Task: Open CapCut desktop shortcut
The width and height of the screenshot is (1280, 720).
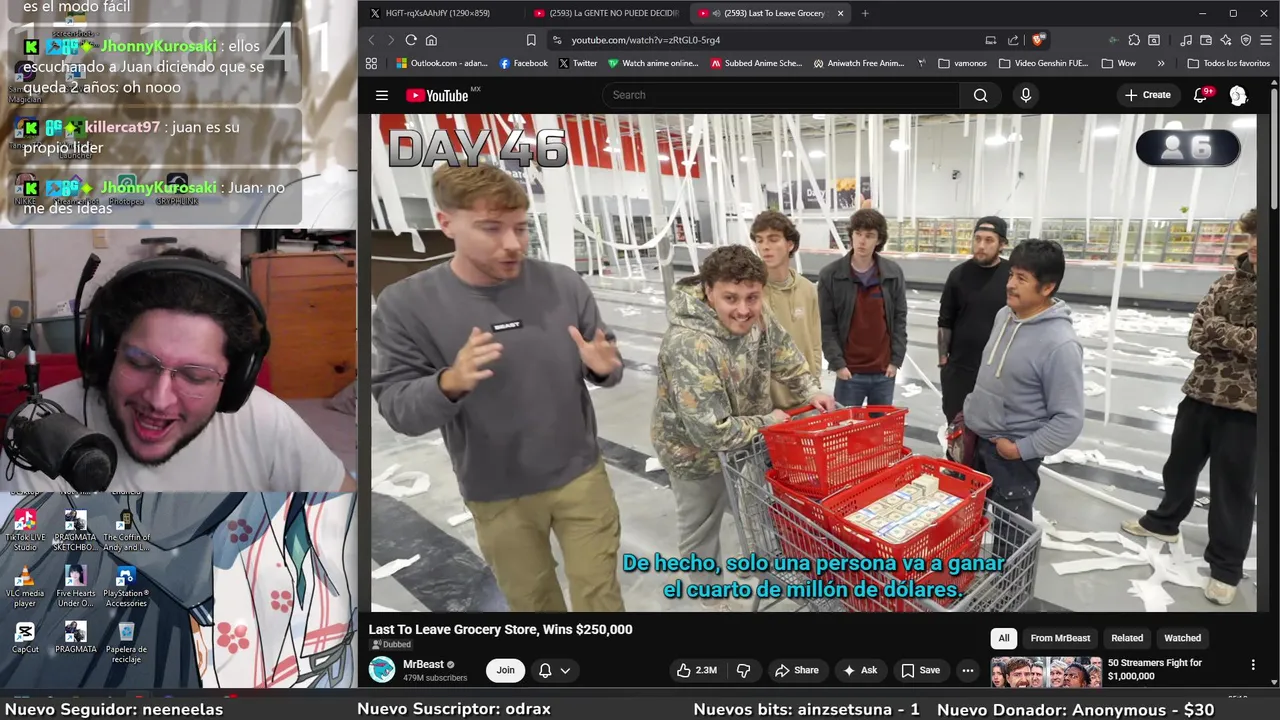Action: click(x=25, y=637)
